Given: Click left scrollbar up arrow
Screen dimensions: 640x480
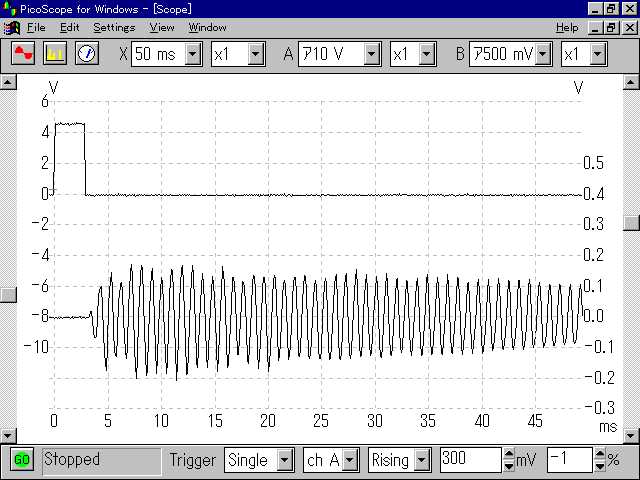Looking at the screenshot, I should click(8, 82).
